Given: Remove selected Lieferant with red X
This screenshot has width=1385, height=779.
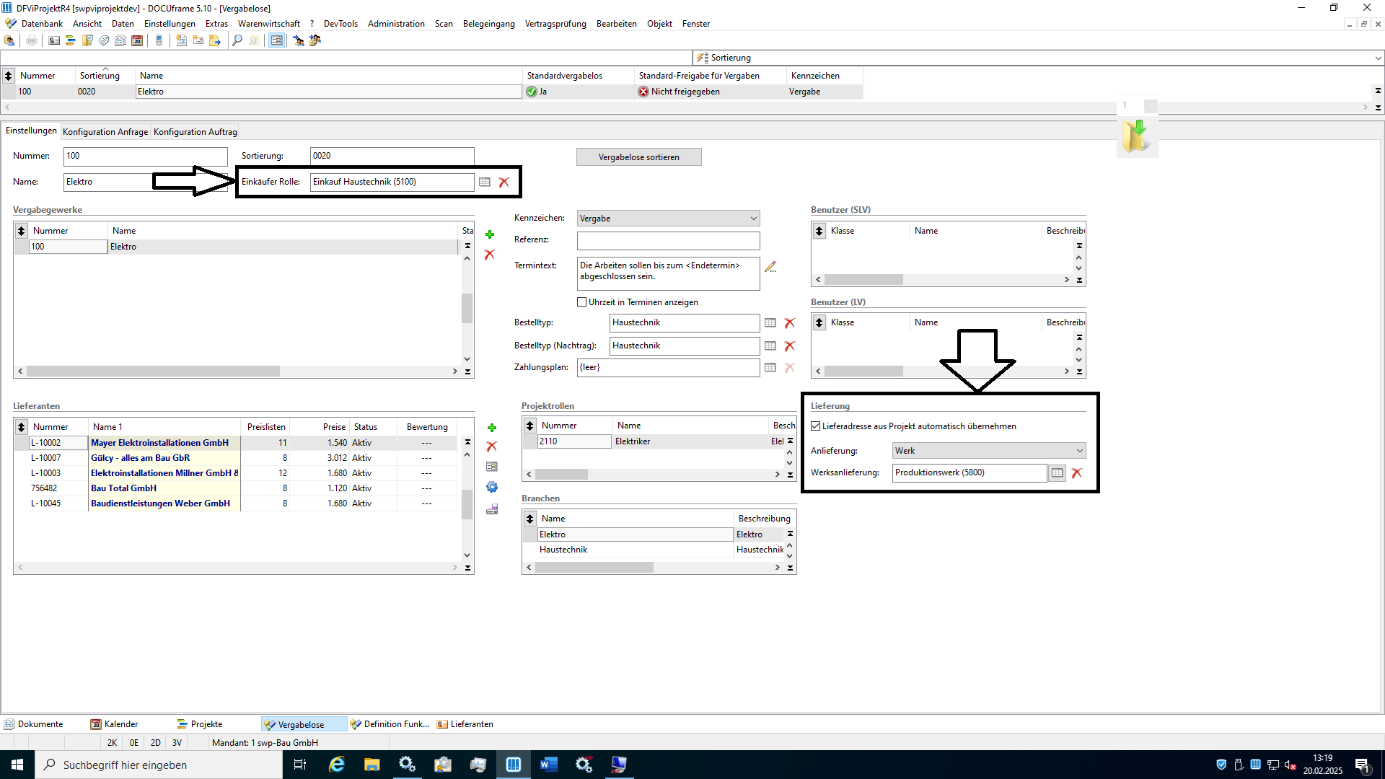Looking at the screenshot, I should [x=491, y=447].
